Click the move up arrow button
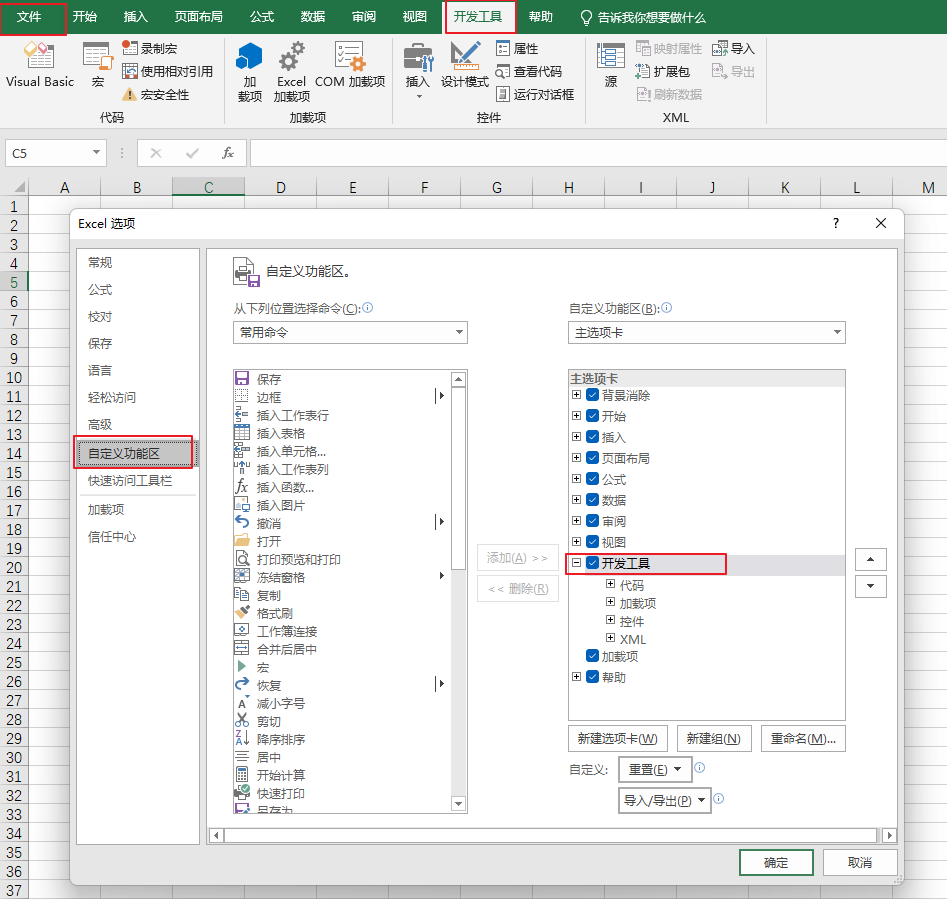The image size is (947, 899). pyautogui.click(x=871, y=559)
